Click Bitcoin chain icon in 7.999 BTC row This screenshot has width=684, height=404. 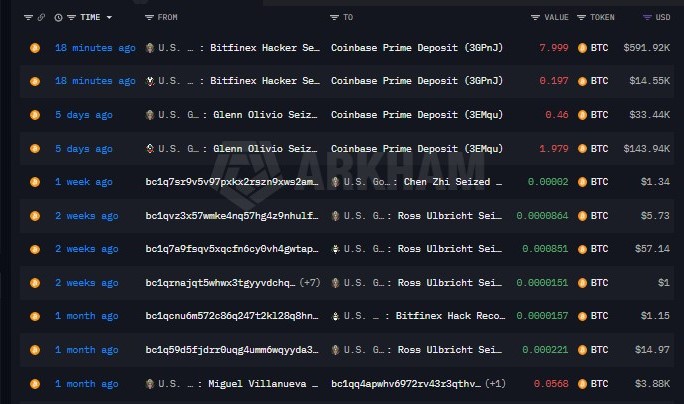[35, 48]
